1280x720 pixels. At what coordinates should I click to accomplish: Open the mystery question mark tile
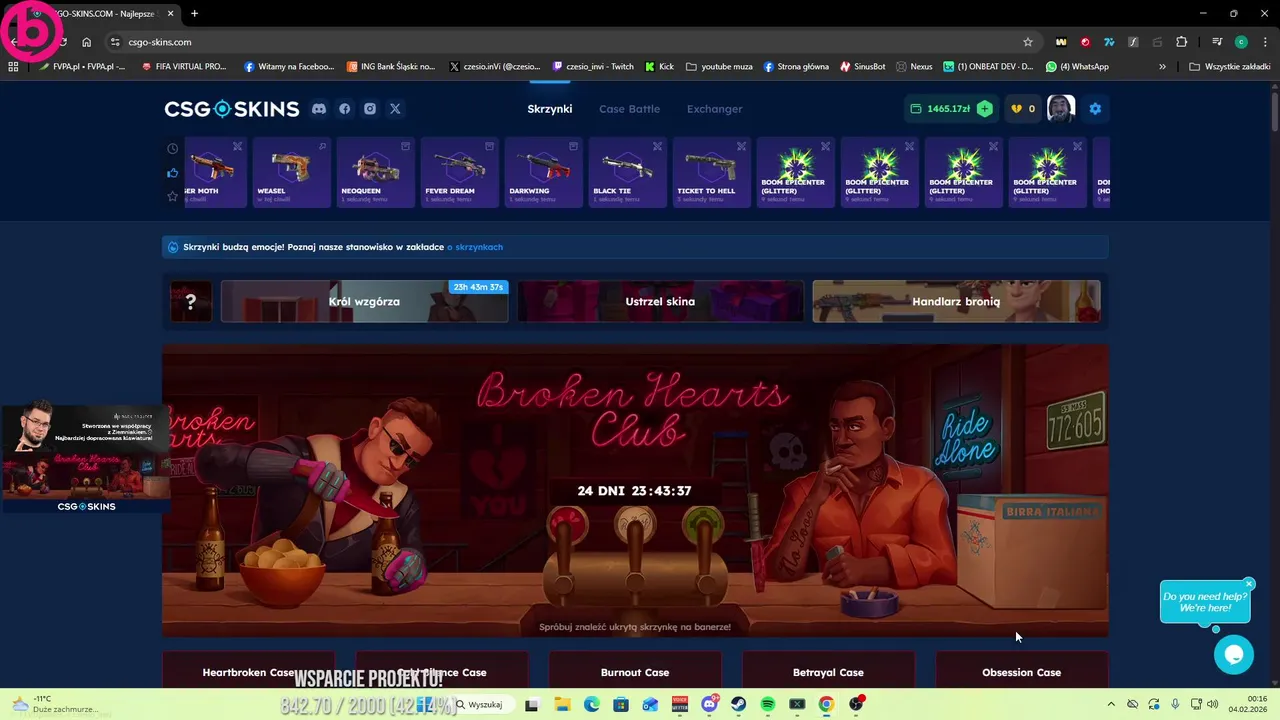click(x=190, y=301)
